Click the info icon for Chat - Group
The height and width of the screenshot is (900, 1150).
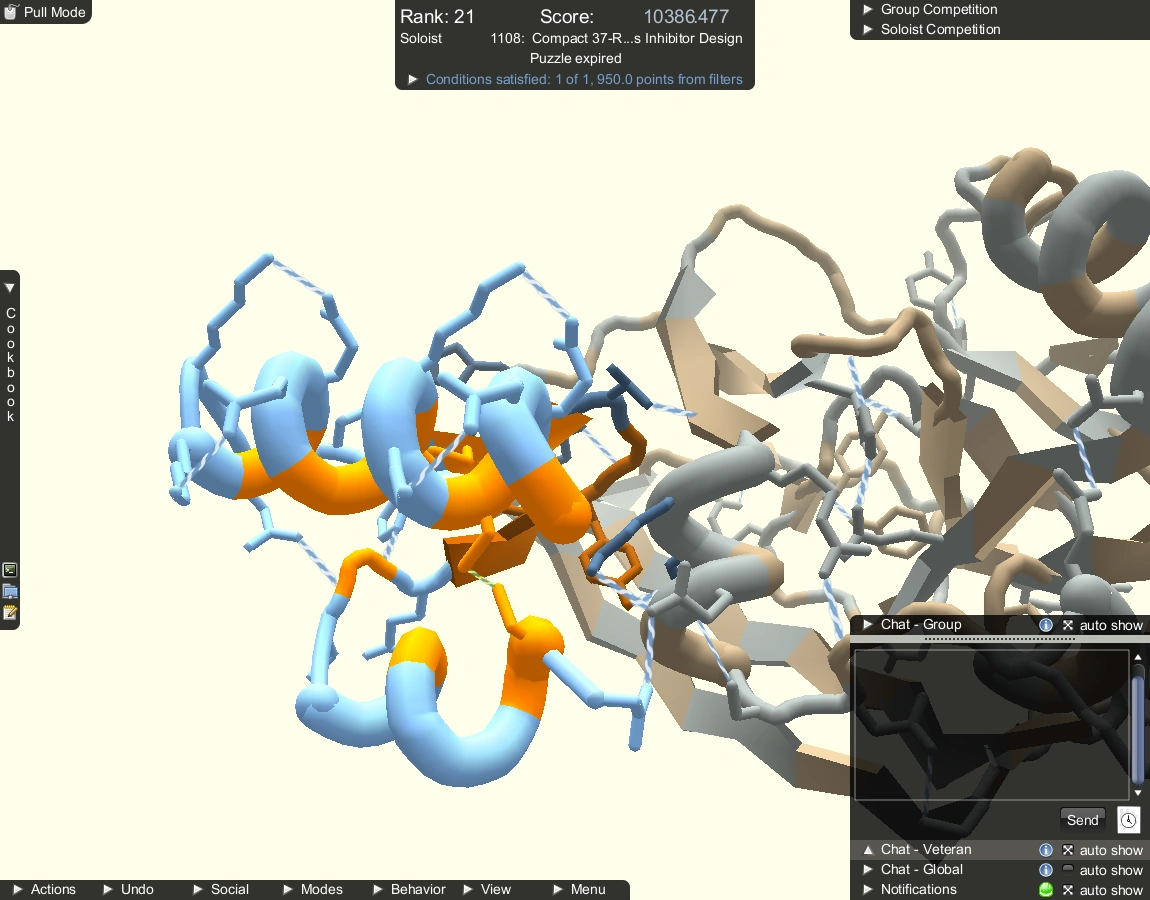point(1046,625)
